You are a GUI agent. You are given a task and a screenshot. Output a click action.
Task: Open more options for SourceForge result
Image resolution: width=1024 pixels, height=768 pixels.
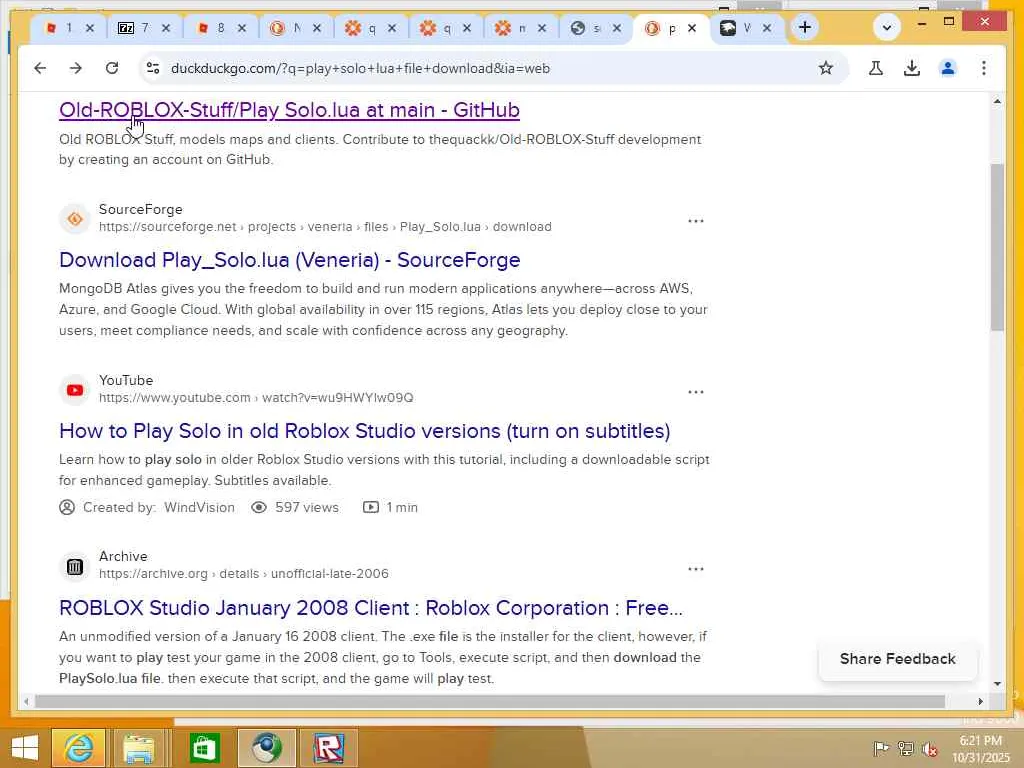coord(696,221)
